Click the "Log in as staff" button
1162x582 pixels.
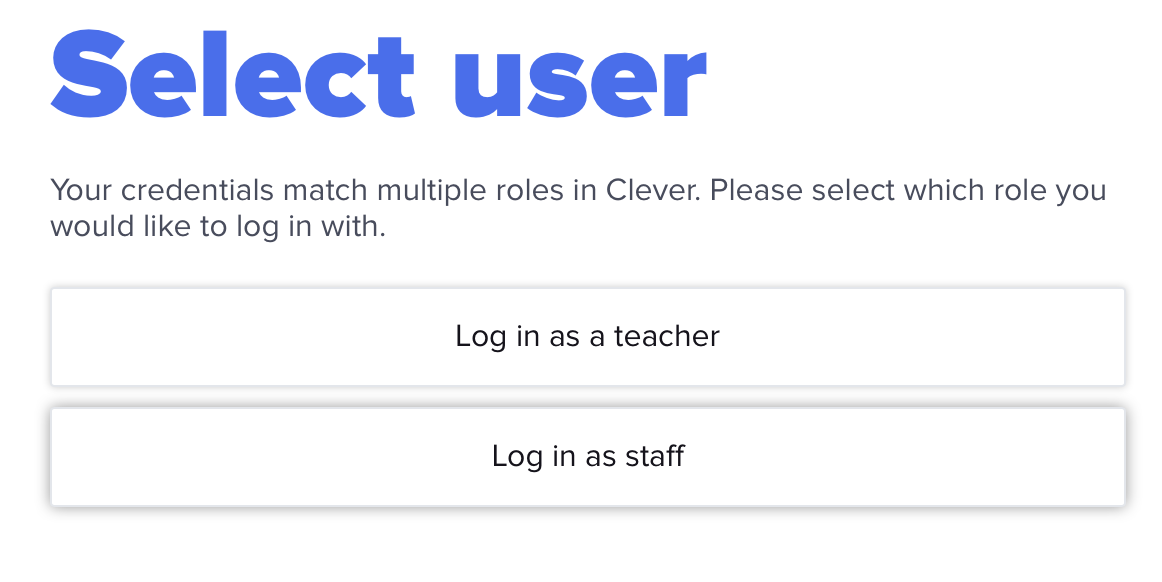[x=587, y=457]
